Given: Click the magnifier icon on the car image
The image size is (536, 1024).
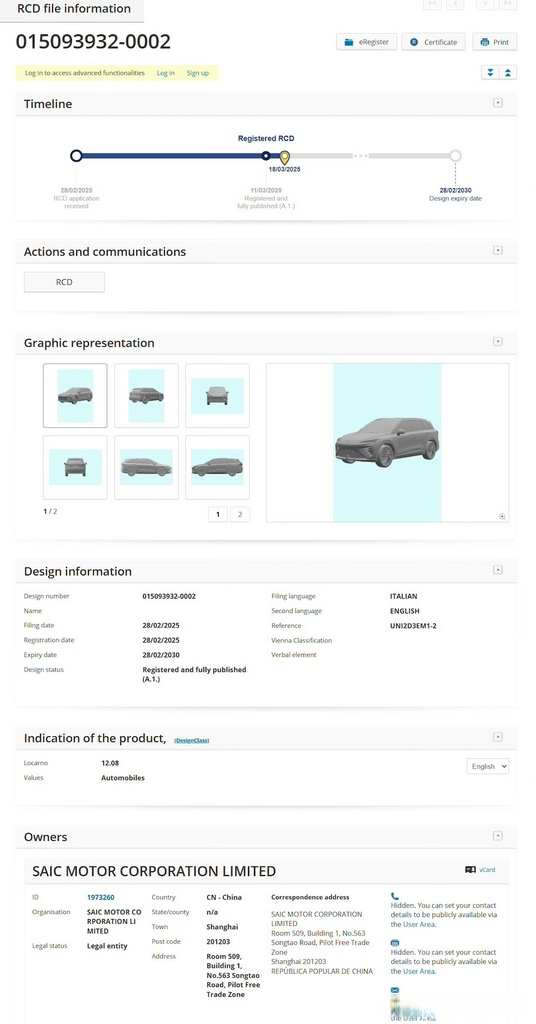Looking at the screenshot, I should [x=502, y=516].
